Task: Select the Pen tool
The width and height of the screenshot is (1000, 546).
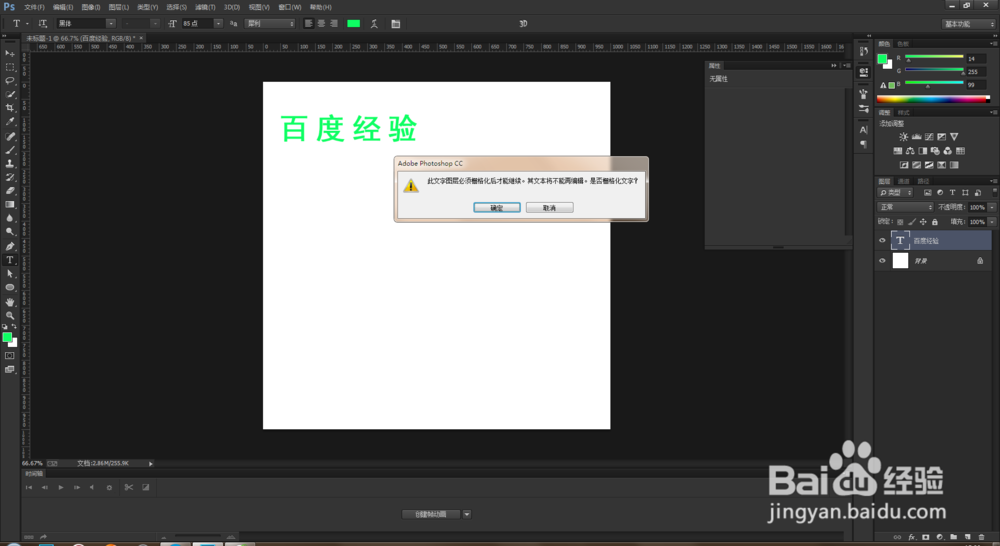Action: [10, 246]
